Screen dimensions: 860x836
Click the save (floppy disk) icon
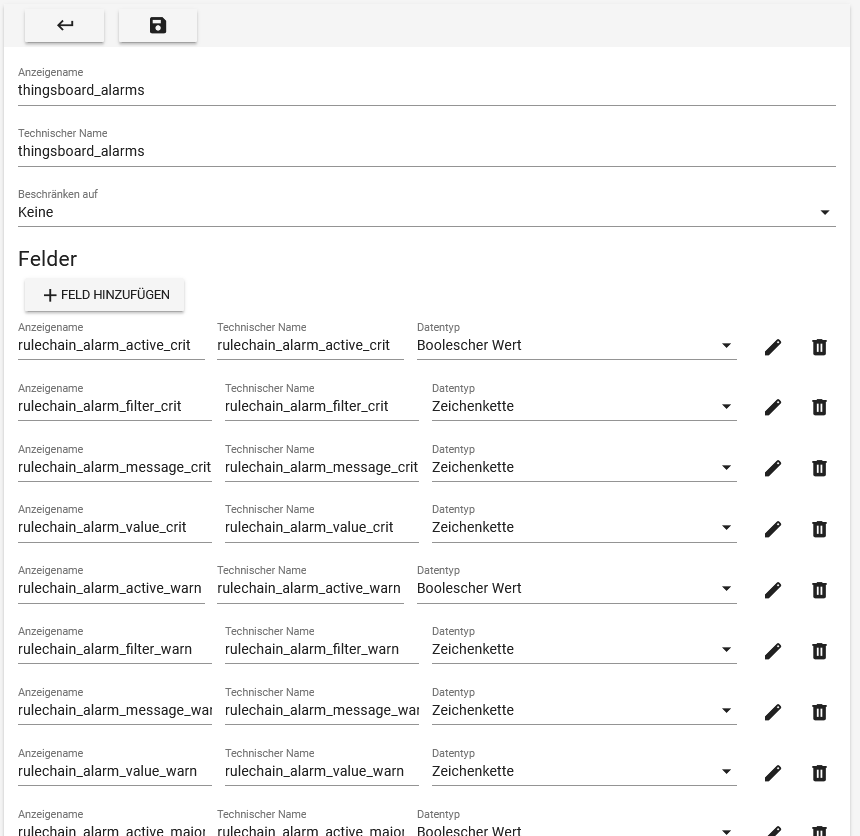[x=157, y=26]
